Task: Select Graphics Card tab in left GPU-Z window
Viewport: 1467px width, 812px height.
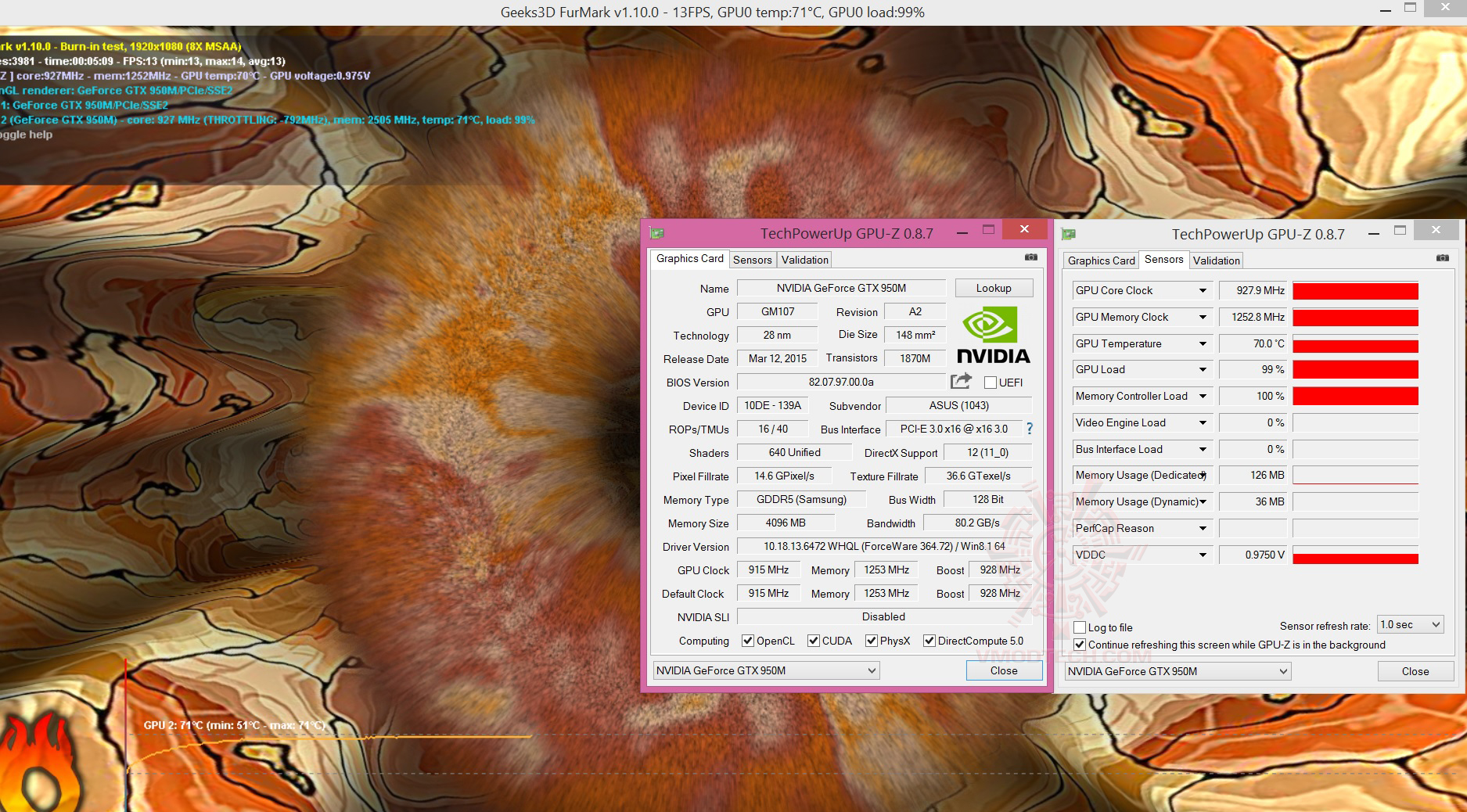Action: [690, 259]
